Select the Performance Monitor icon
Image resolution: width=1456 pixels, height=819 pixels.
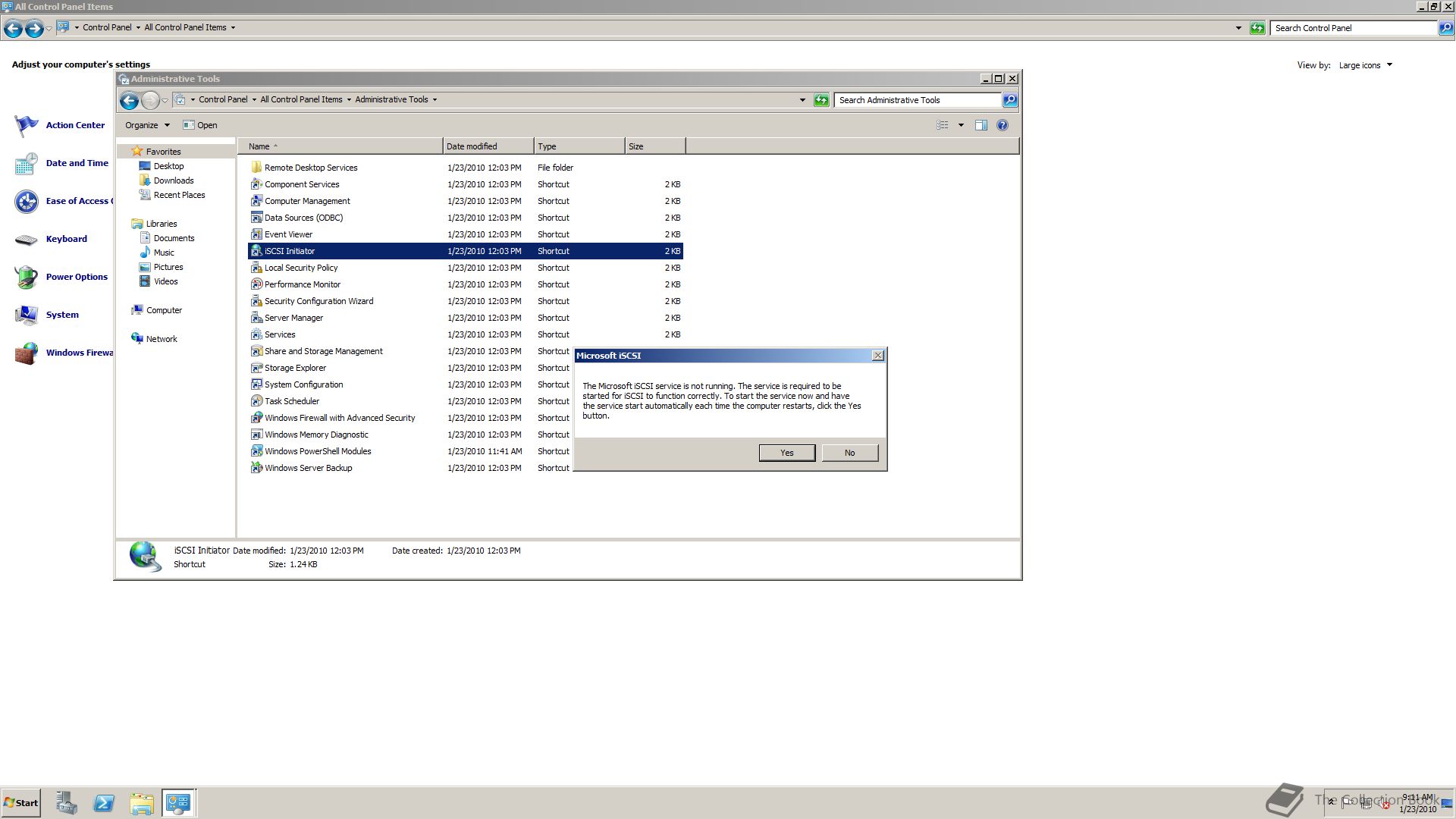point(256,284)
